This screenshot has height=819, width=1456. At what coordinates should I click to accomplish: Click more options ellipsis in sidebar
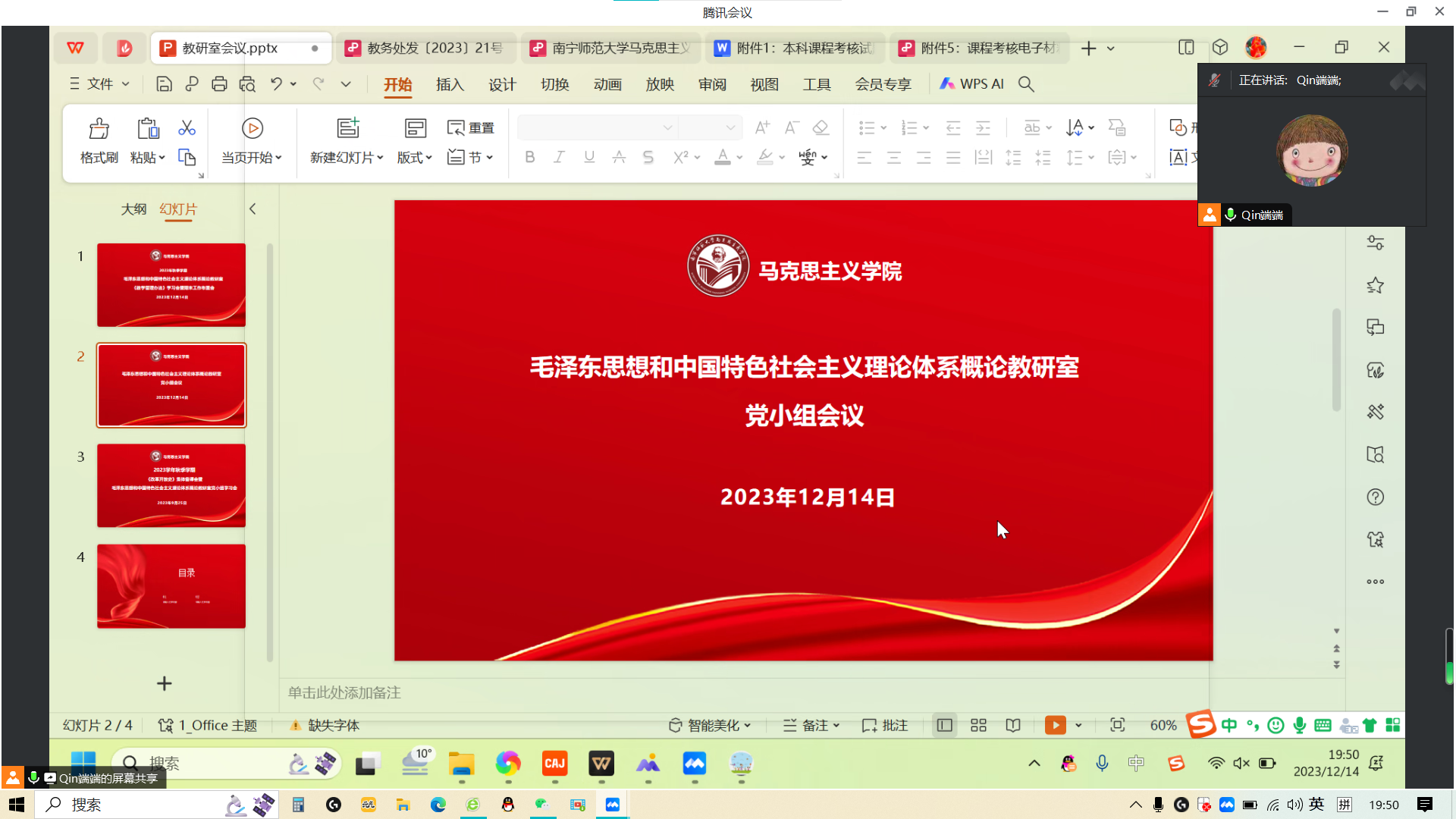click(x=1375, y=582)
